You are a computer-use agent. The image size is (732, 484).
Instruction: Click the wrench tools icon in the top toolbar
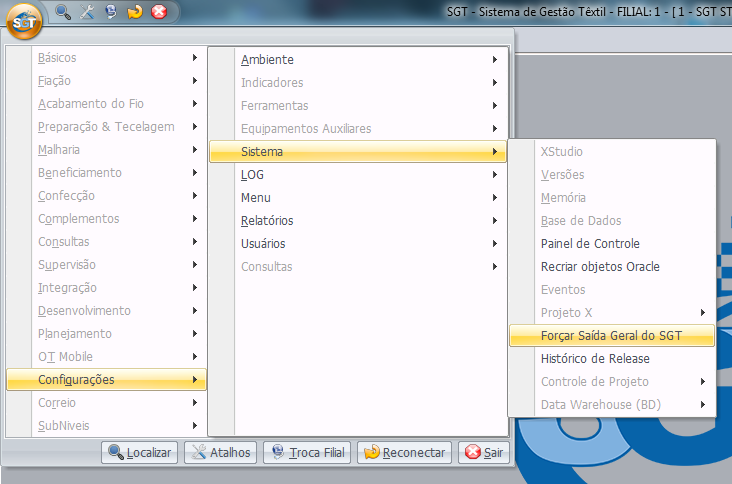click(x=87, y=12)
